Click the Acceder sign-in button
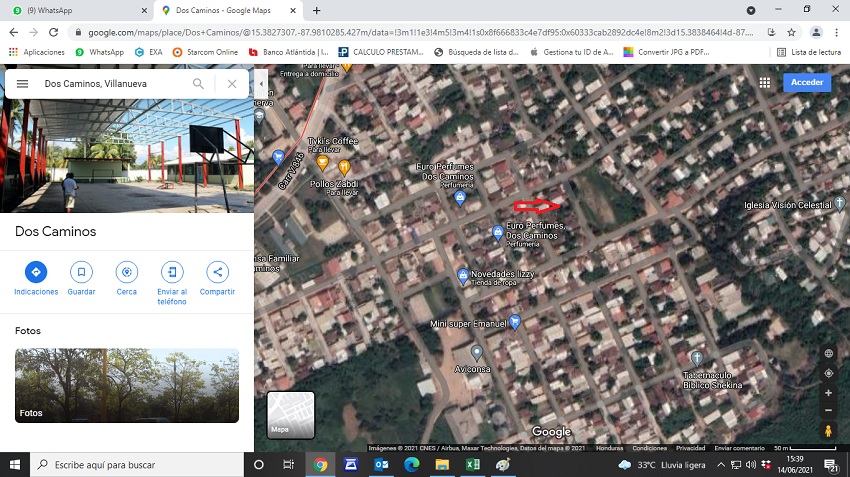850x477 pixels. (806, 83)
